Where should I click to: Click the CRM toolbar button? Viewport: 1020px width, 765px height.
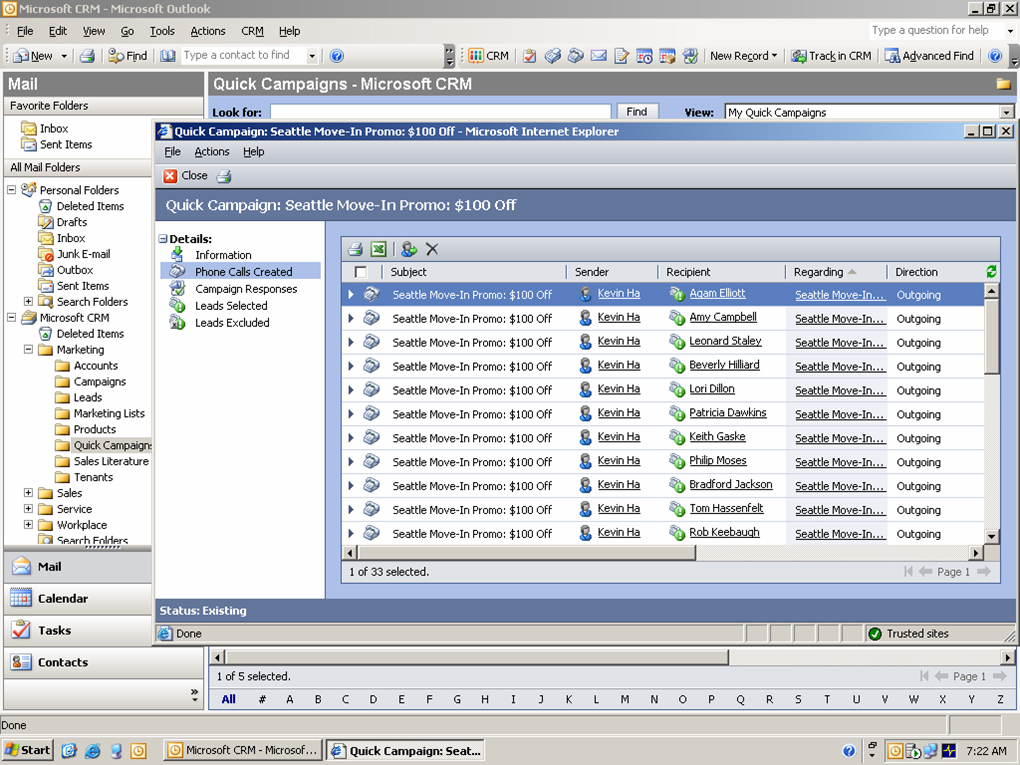[488, 56]
